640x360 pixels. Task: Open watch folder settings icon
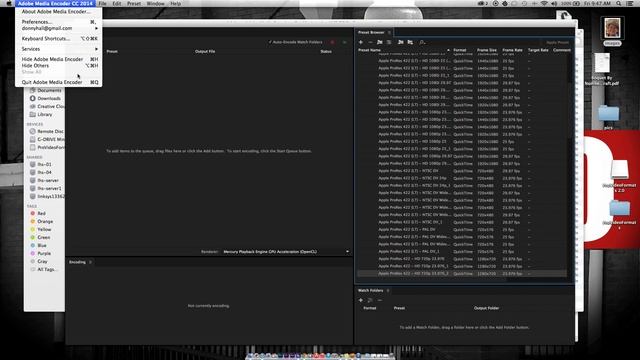(x=370, y=300)
